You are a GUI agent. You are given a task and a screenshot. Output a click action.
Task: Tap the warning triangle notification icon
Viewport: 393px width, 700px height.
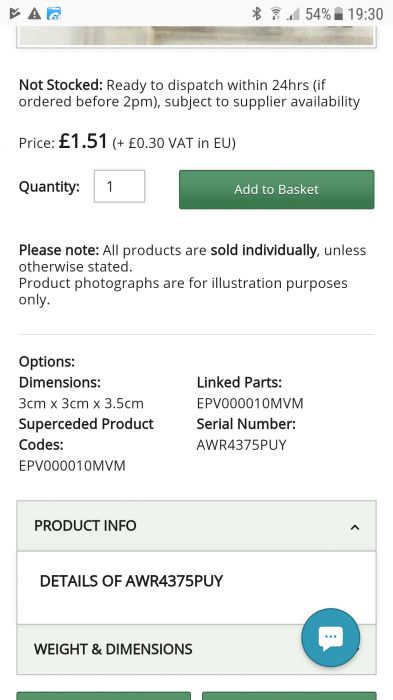34,14
